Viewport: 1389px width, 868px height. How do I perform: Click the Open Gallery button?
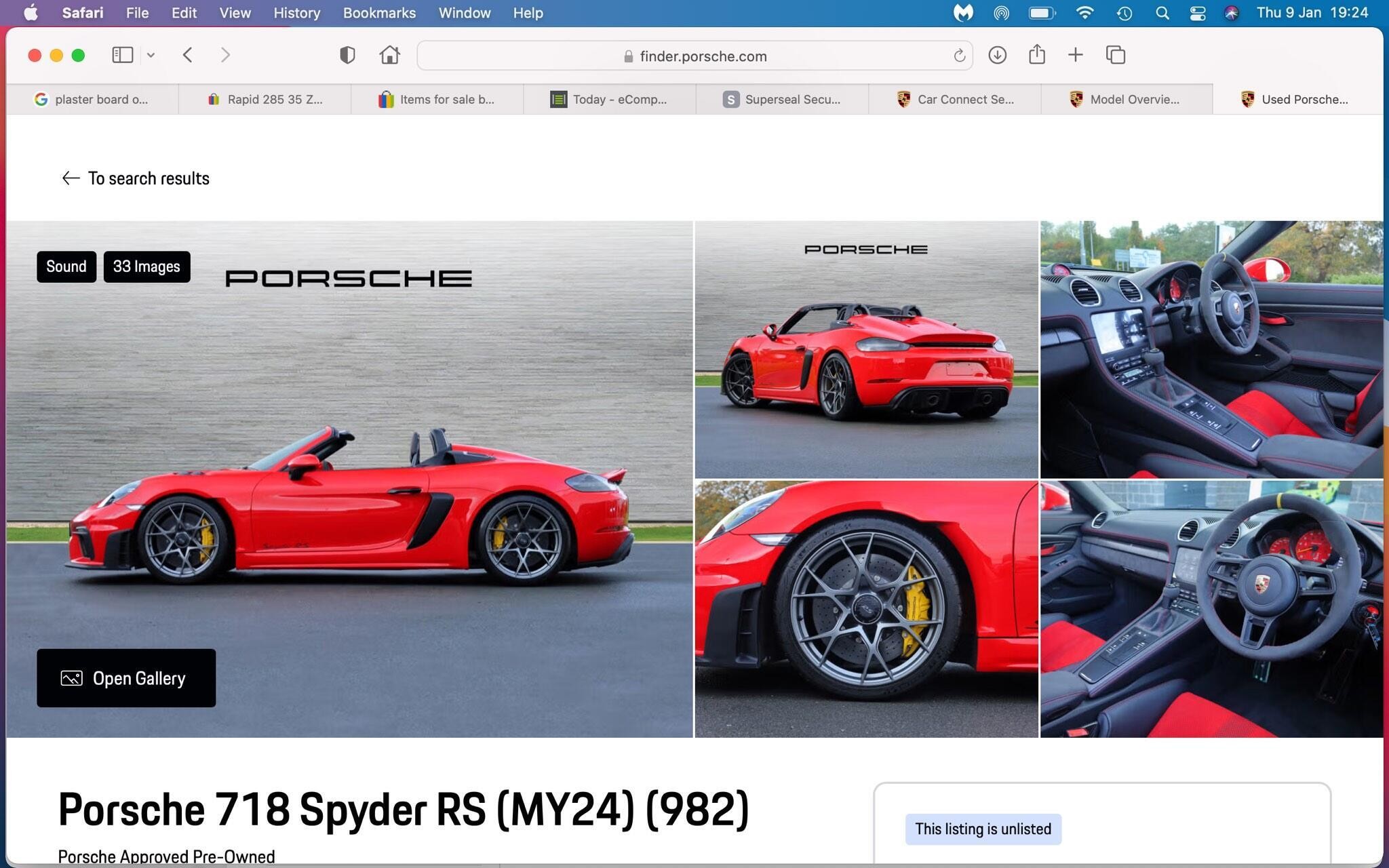[x=126, y=678]
